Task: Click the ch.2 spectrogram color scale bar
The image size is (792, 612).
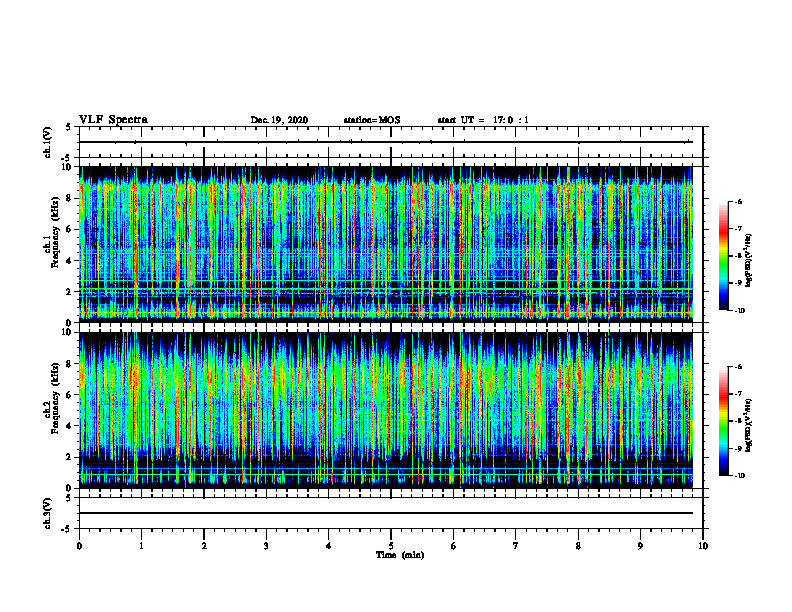Action: click(x=723, y=421)
